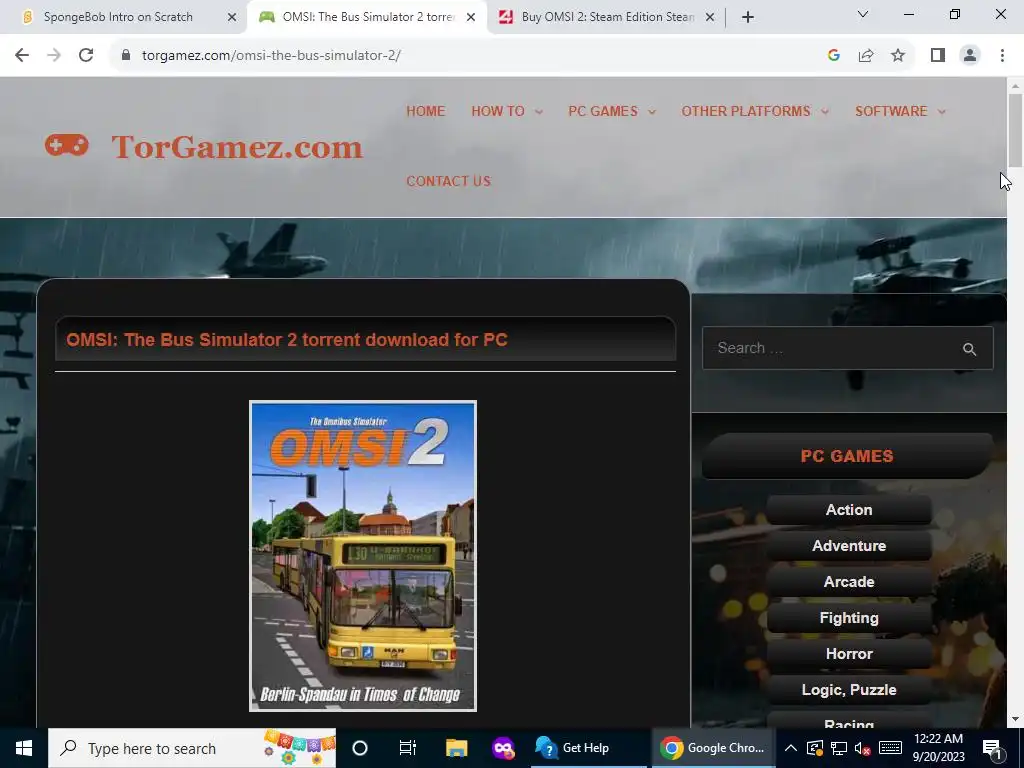Expand the PC GAMES dropdown chevron
This screenshot has width=1024, height=768.
(652, 112)
